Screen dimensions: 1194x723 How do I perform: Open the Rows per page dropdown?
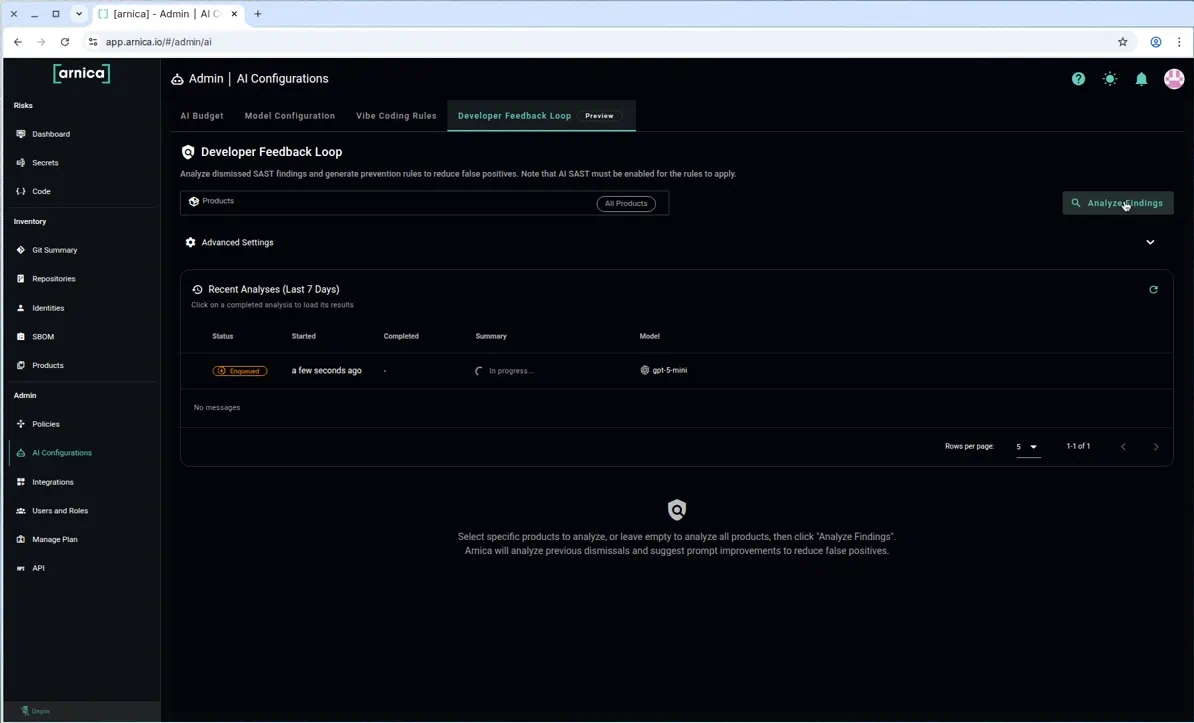coord(1026,446)
